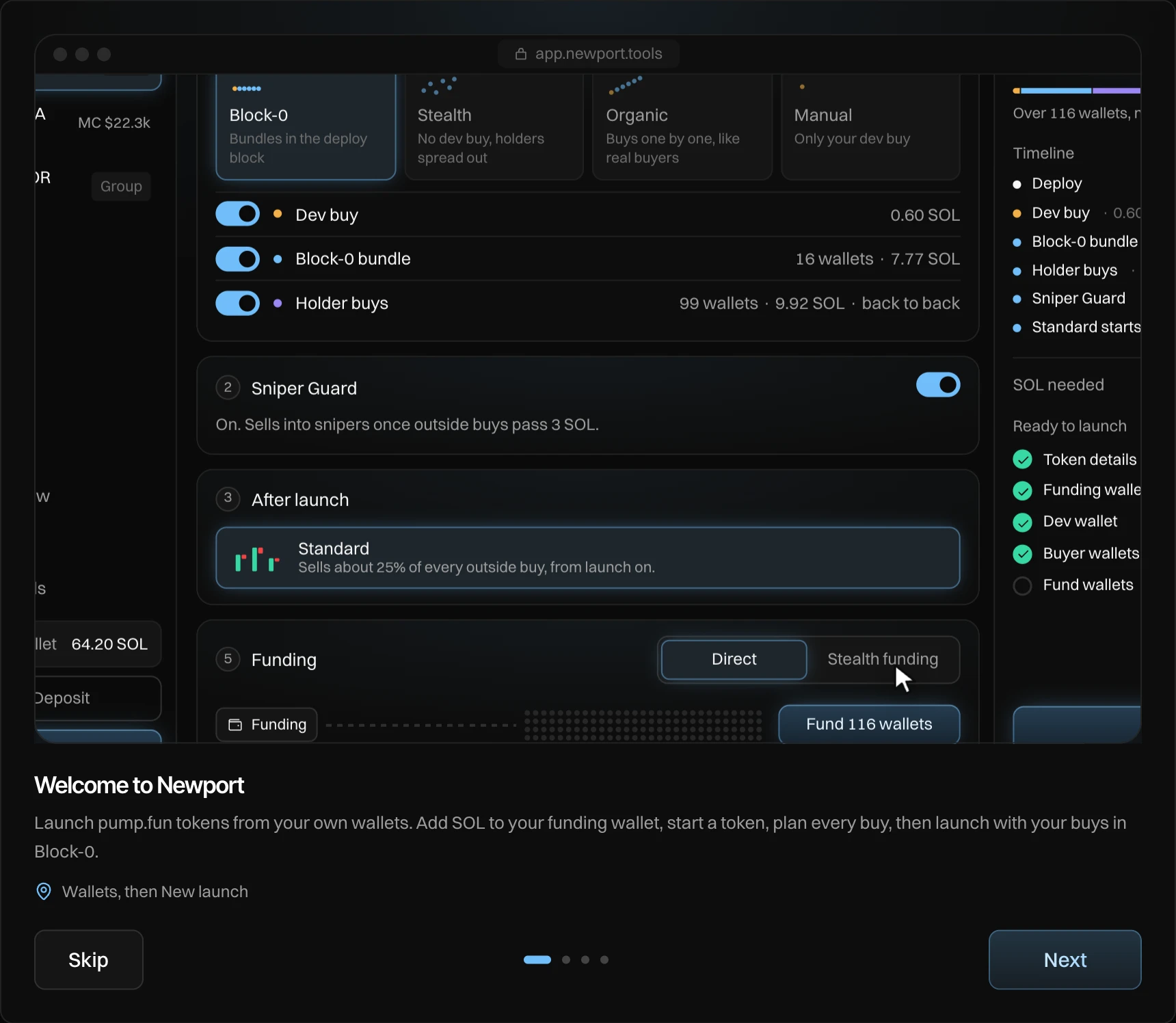Click the Stealth scattered dots icon
1176x1023 pixels.
[438, 85]
